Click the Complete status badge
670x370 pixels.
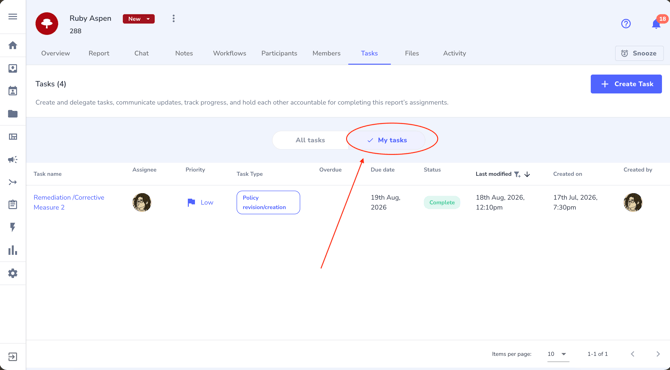442,203
